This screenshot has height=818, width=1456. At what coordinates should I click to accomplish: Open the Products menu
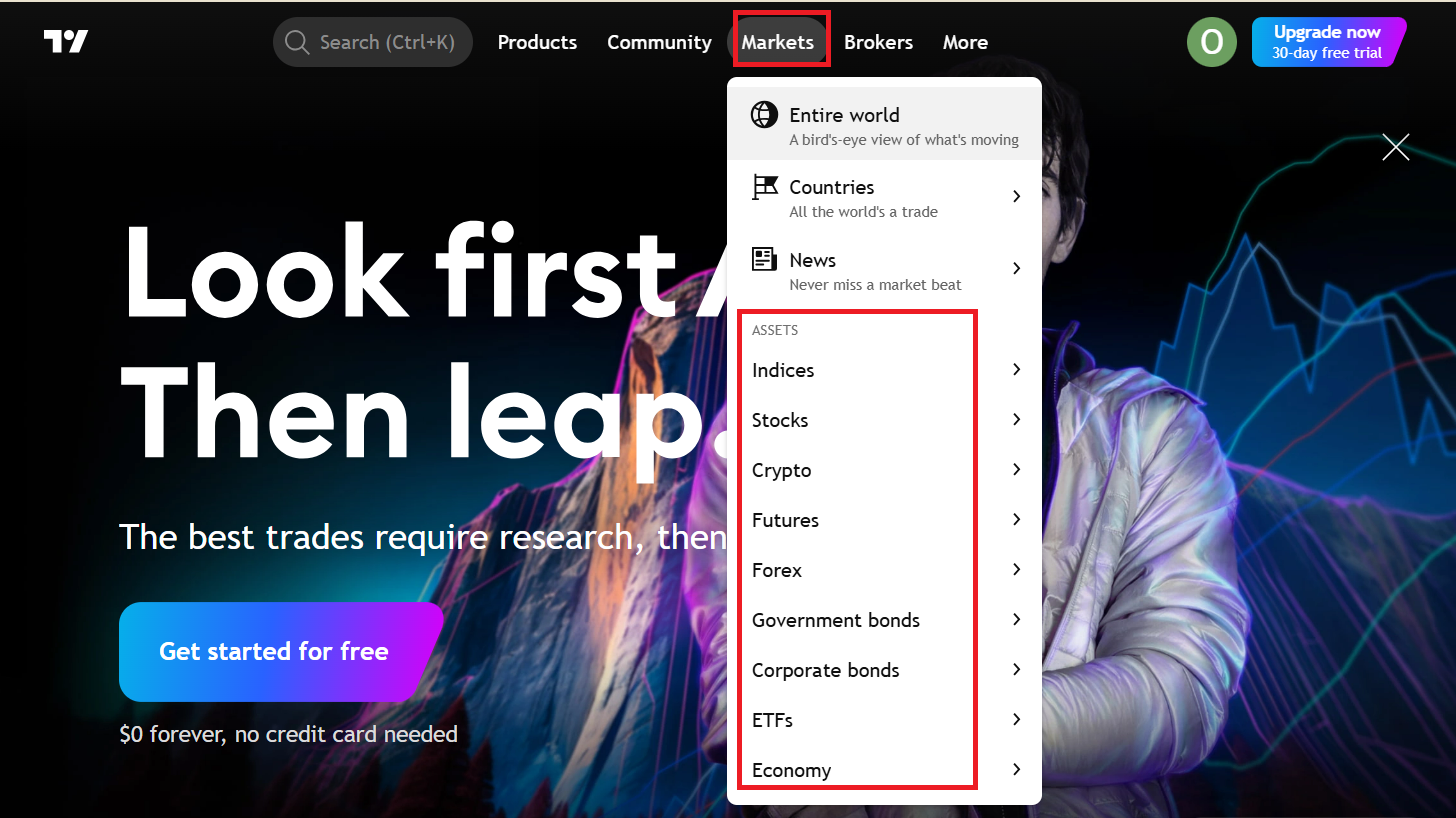[537, 42]
